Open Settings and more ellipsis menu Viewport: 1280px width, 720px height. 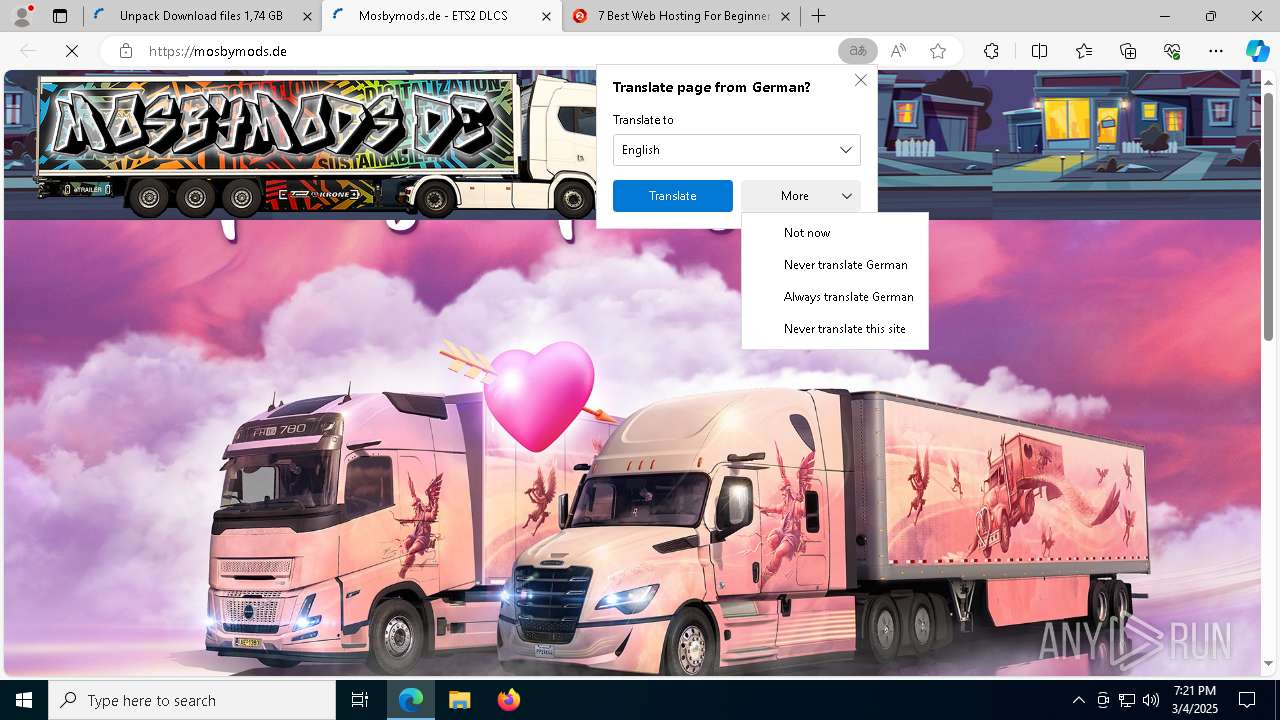point(1216,51)
